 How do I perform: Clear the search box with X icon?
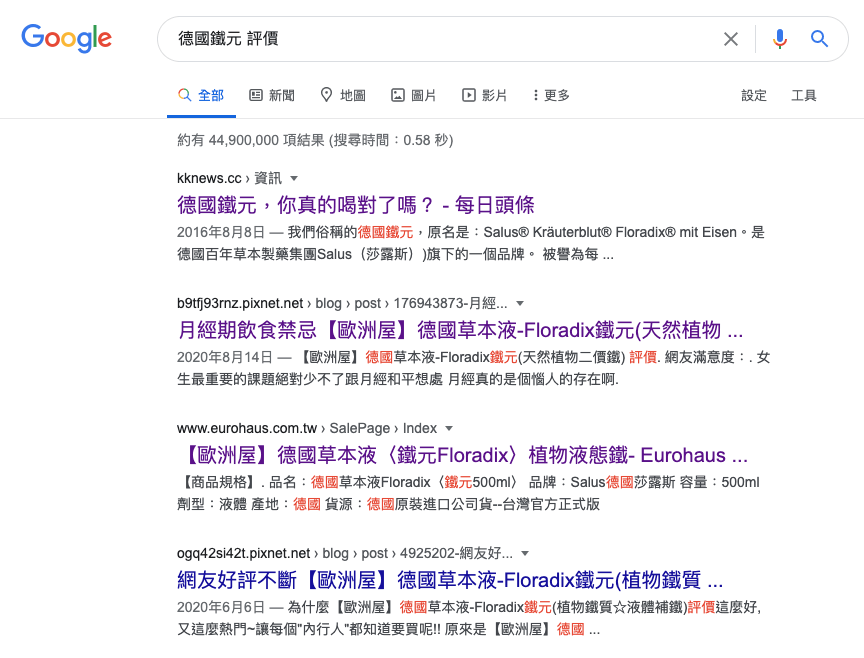pos(731,39)
